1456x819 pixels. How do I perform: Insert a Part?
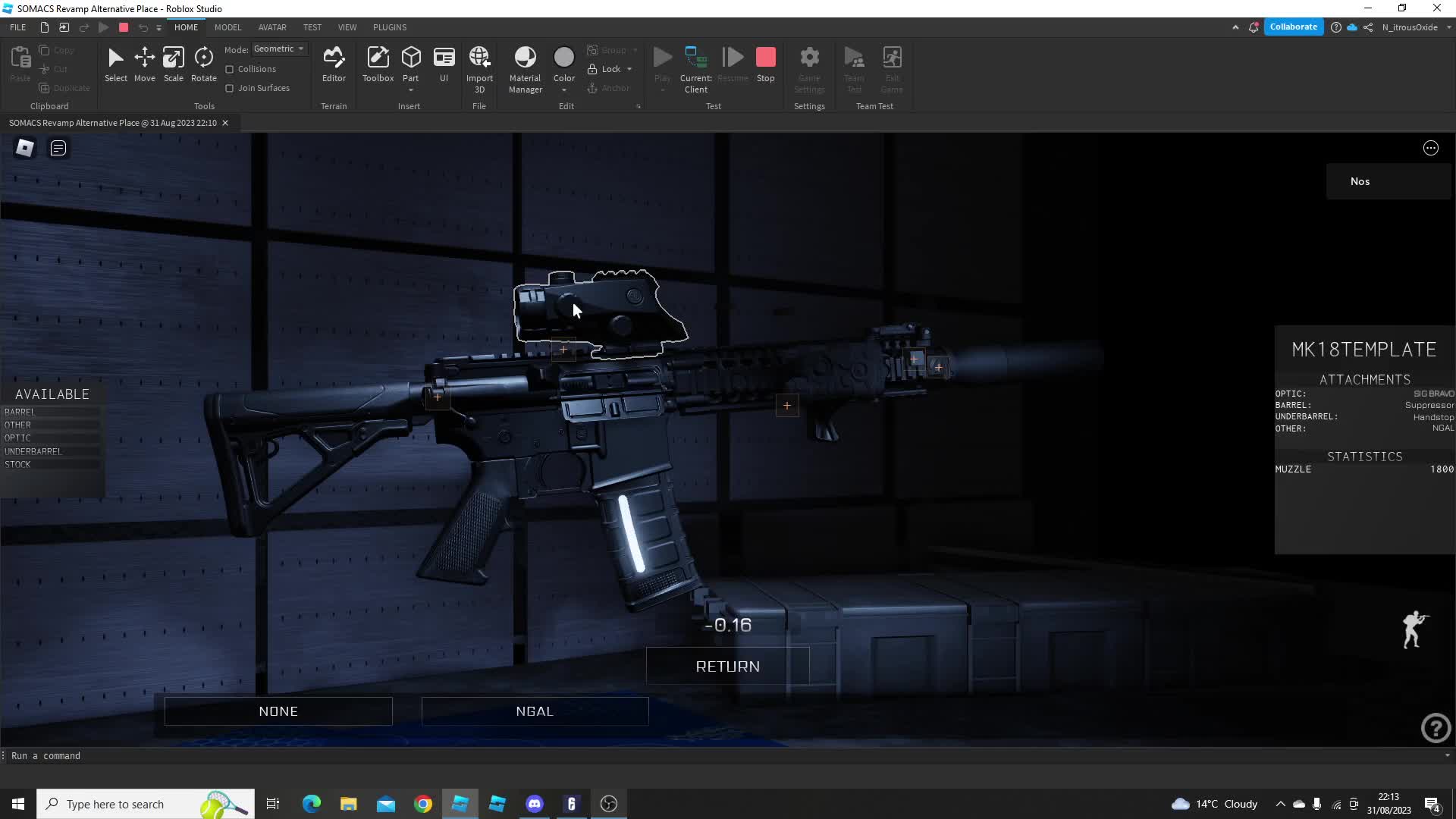pyautogui.click(x=411, y=61)
